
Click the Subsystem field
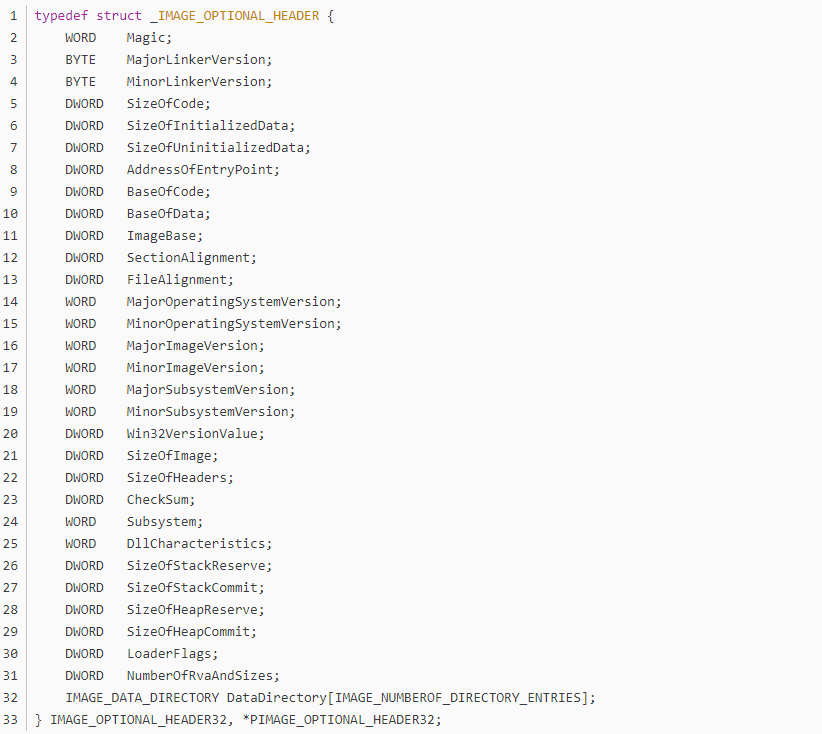161,522
